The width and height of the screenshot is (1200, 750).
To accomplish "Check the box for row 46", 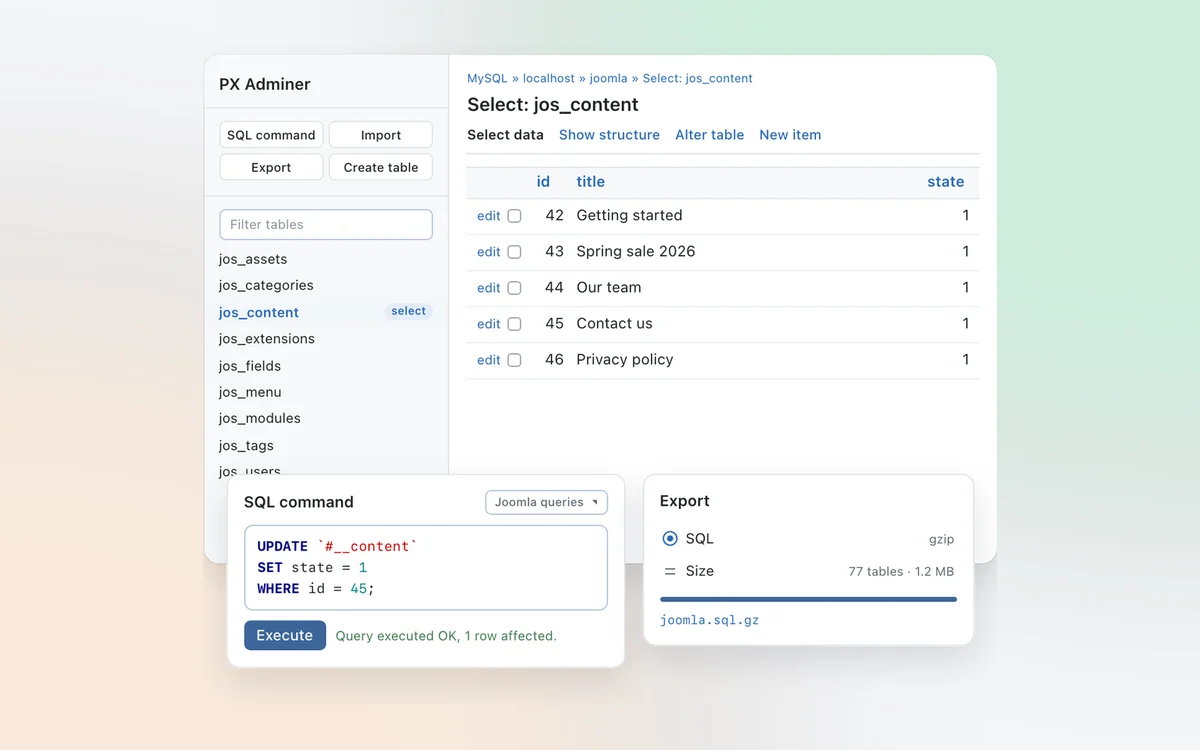I will (x=514, y=360).
